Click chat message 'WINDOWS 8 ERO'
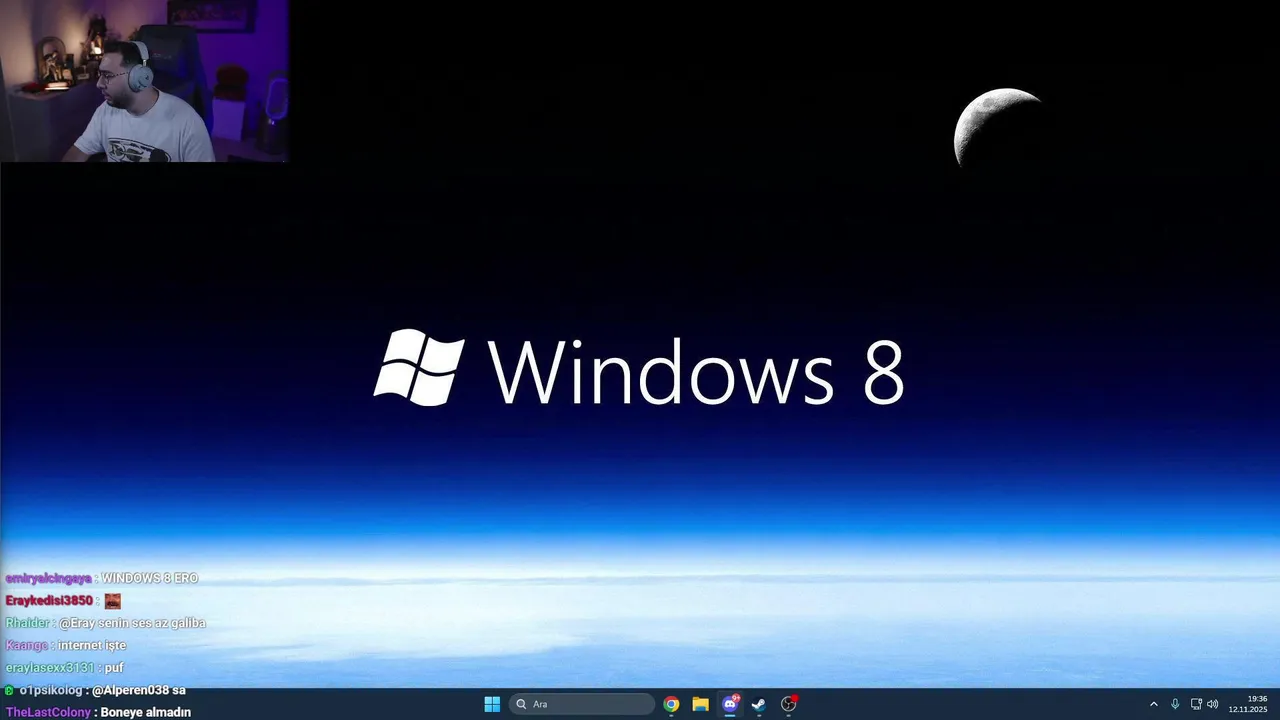 click(x=150, y=578)
